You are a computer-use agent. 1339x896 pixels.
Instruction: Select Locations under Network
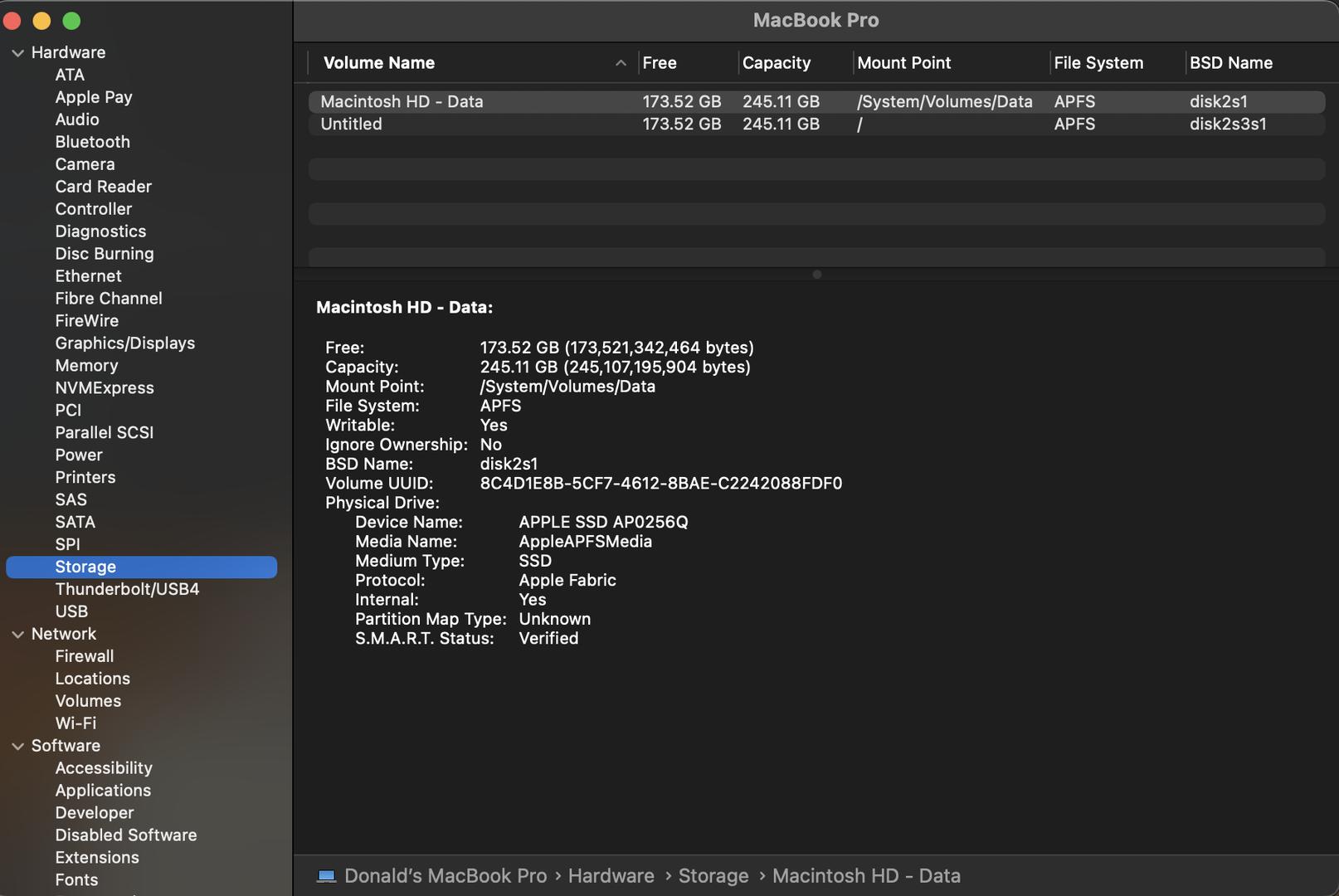pyautogui.click(x=92, y=679)
